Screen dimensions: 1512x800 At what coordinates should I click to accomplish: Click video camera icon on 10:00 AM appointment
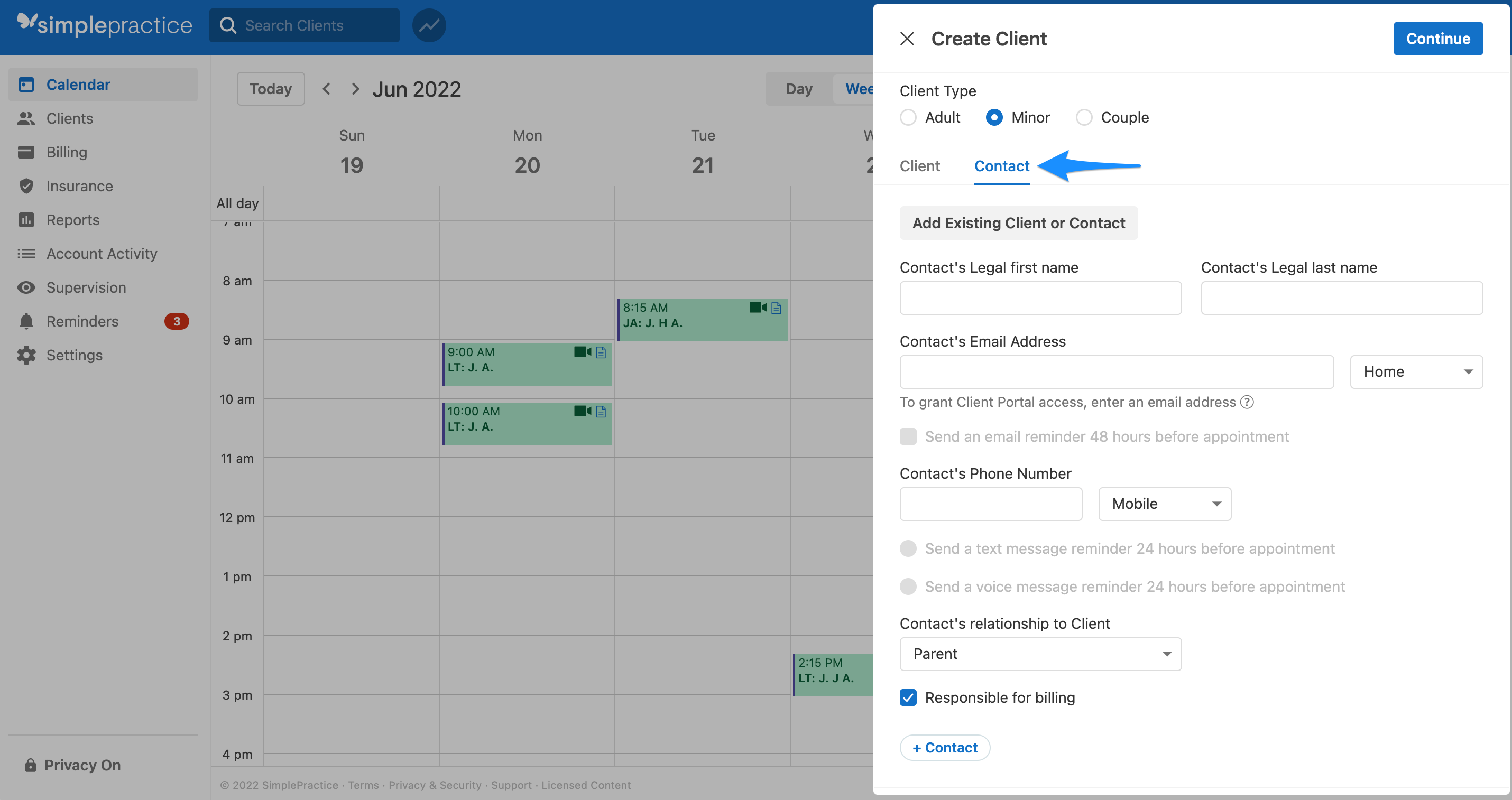(x=582, y=411)
